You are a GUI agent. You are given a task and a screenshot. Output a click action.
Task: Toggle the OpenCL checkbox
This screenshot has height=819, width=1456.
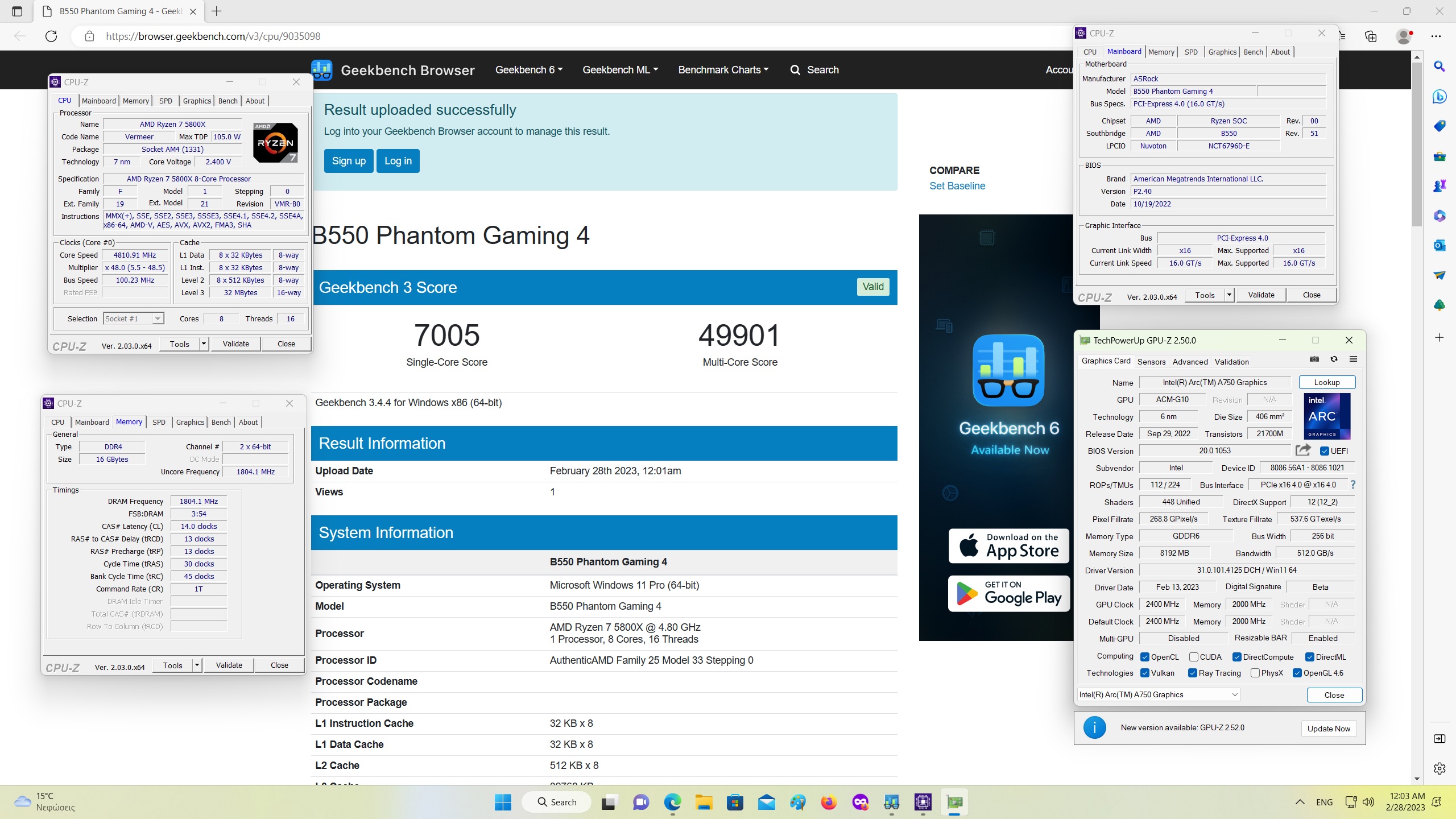[1145, 657]
